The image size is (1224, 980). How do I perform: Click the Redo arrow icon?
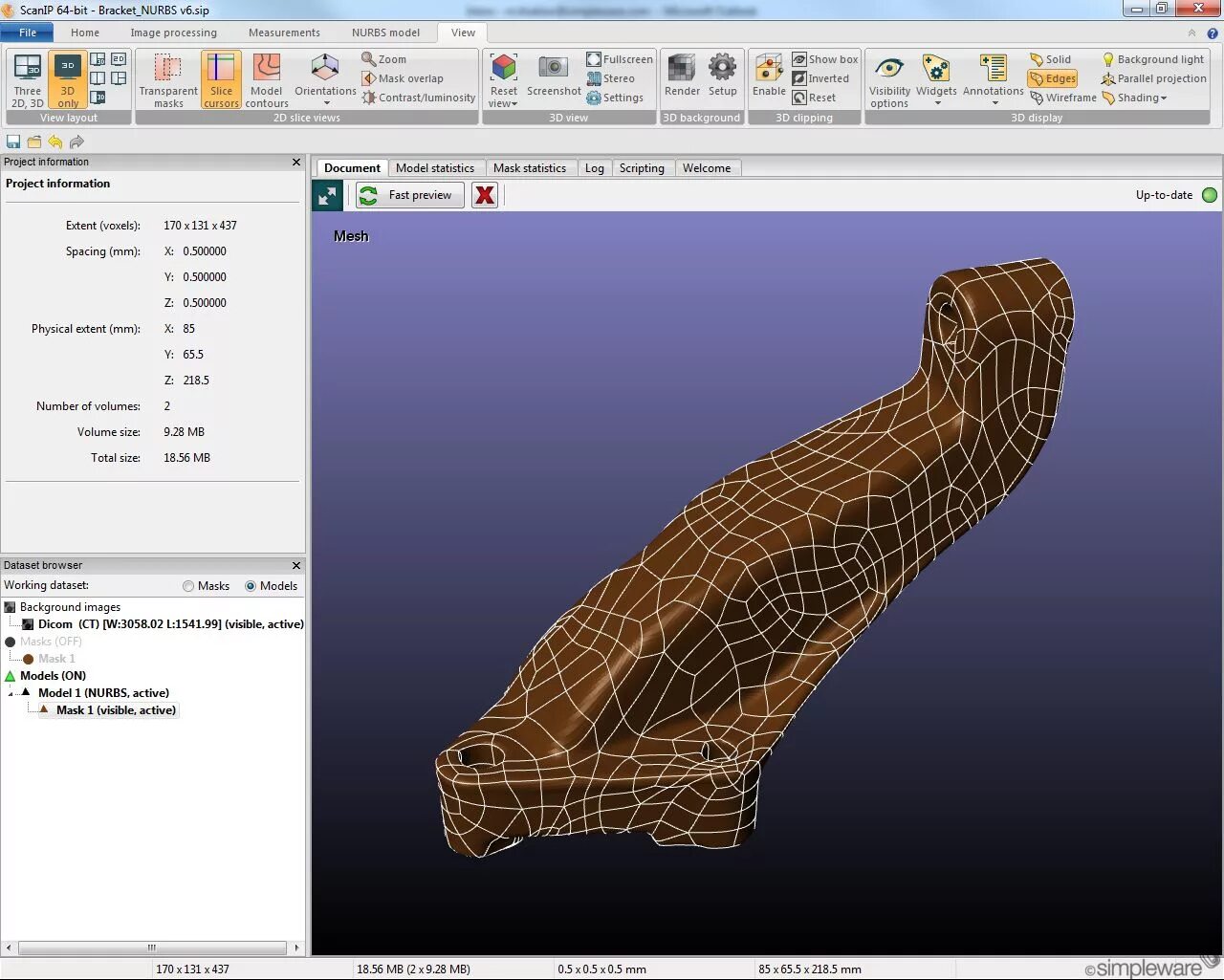pos(76,142)
